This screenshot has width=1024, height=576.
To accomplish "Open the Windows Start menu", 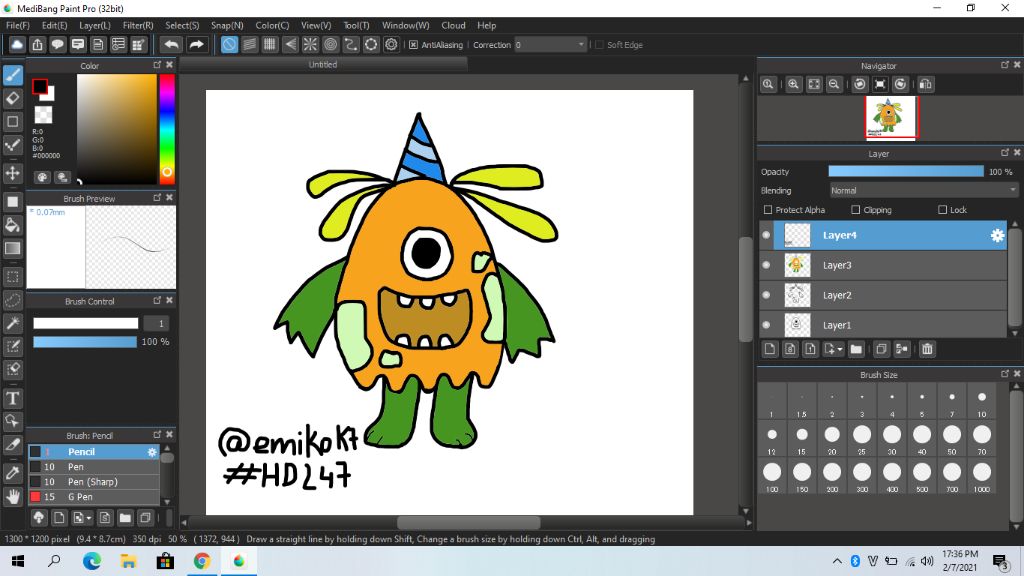I will click(x=18, y=561).
